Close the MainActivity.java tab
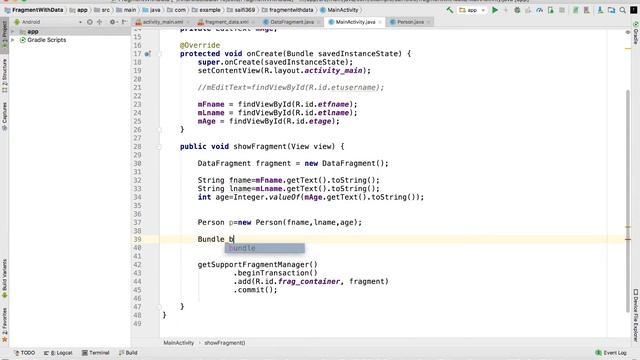Screen dimensions: 640x360 point(380,22)
